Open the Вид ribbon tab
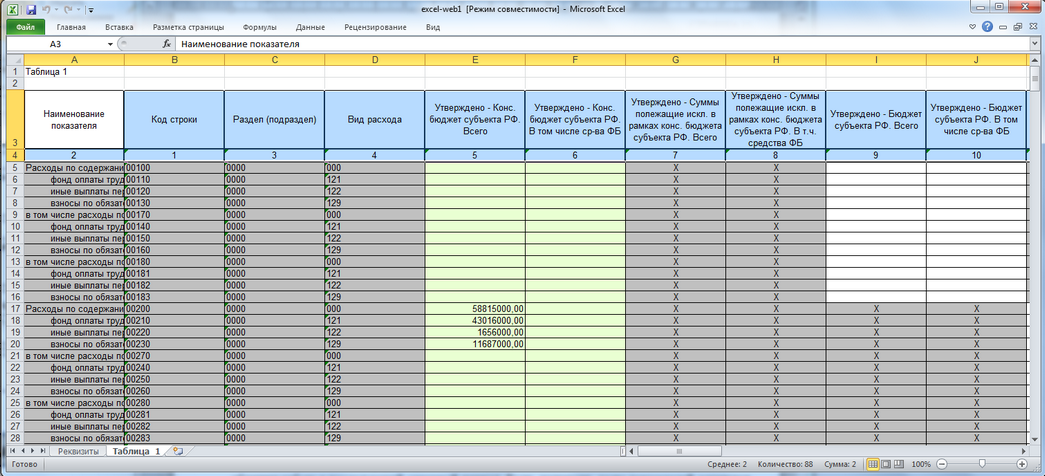Screen dimensions: 1045x476 coord(433,27)
